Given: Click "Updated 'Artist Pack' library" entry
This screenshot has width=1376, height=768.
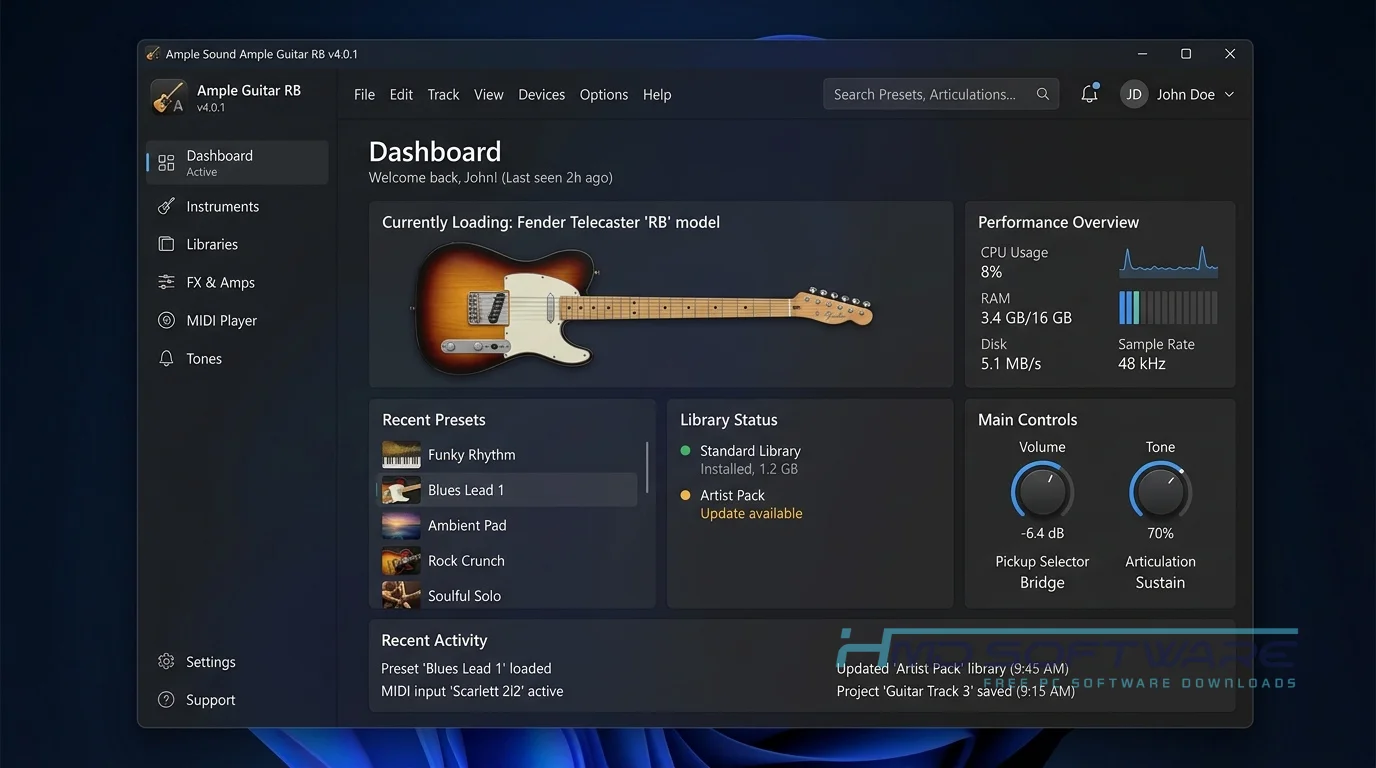Looking at the screenshot, I should 953,668.
